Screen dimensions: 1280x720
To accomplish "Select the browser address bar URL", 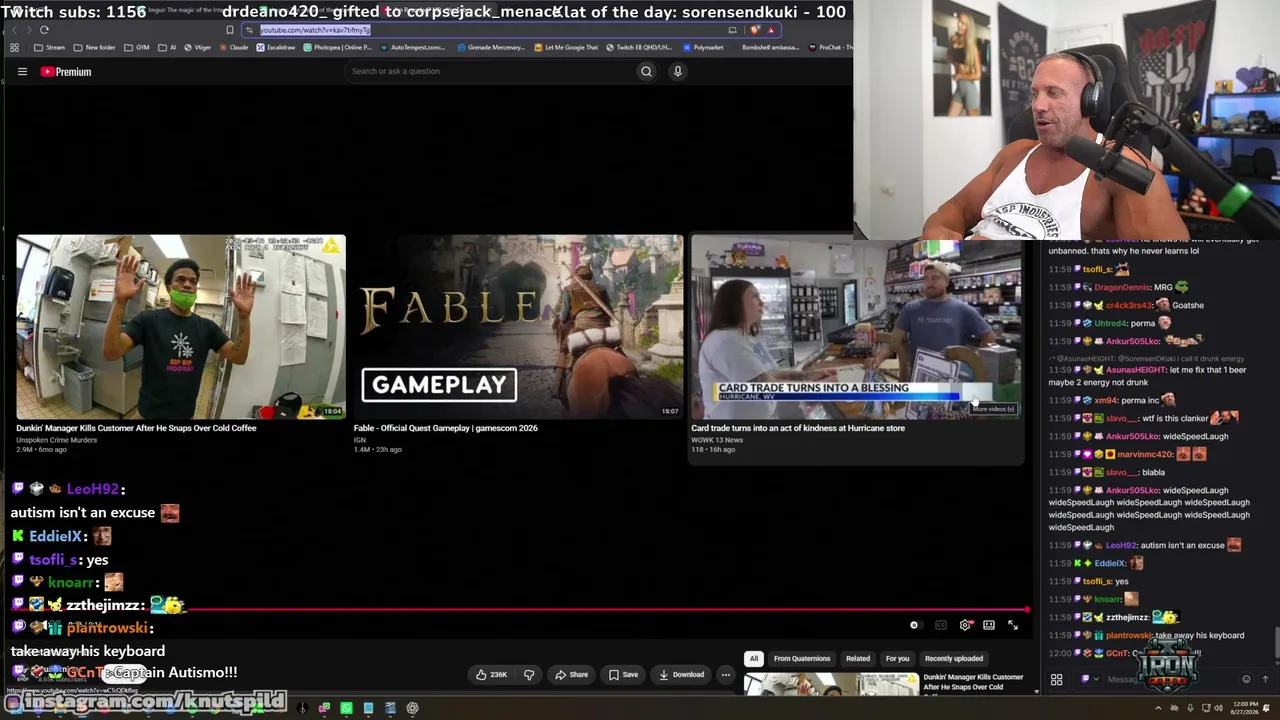I will click(315, 30).
